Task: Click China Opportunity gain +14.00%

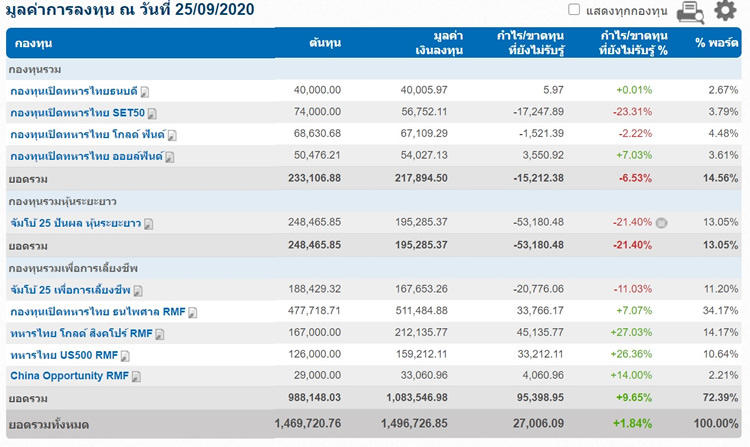Action: pos(631,375)
